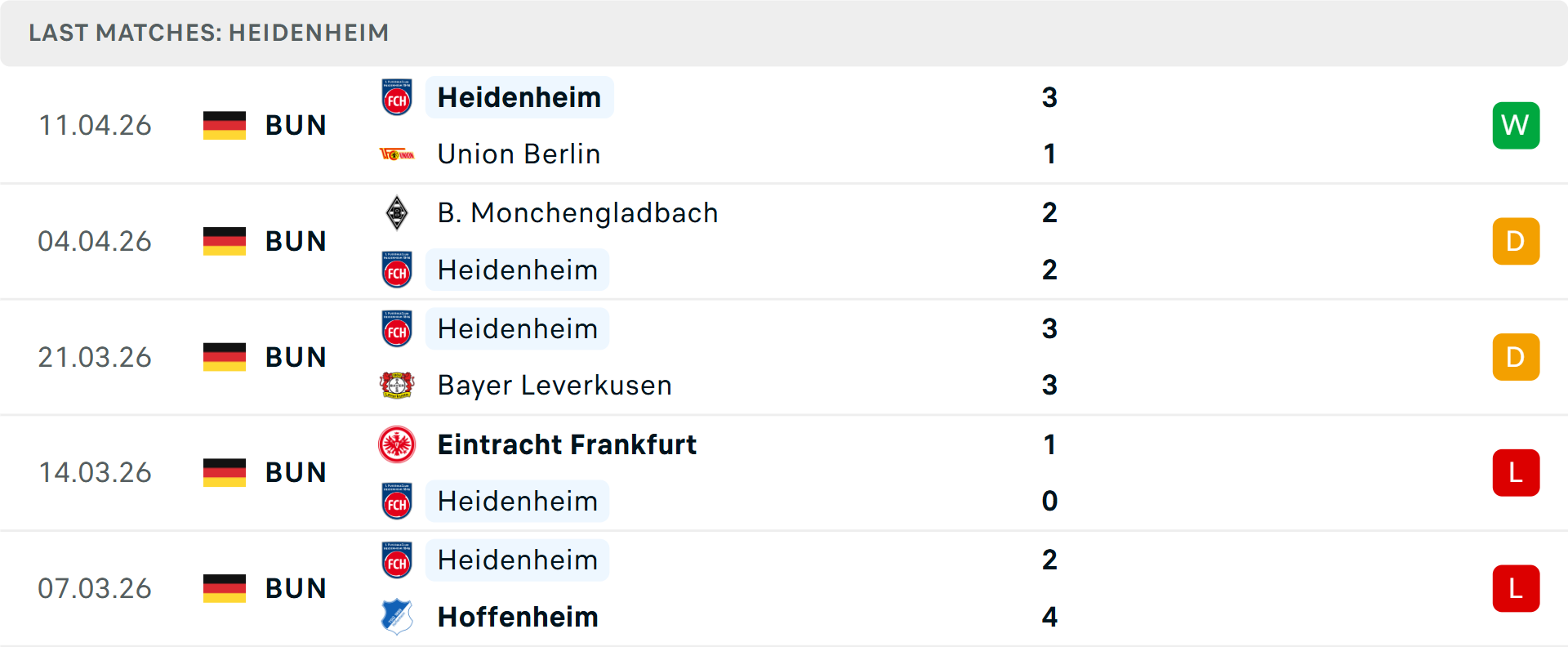Image resolution: width=1568 pixels, height=647 pixels.
Task: Open the B. Monchengladbach team link
Action: (x=577, y=213)
